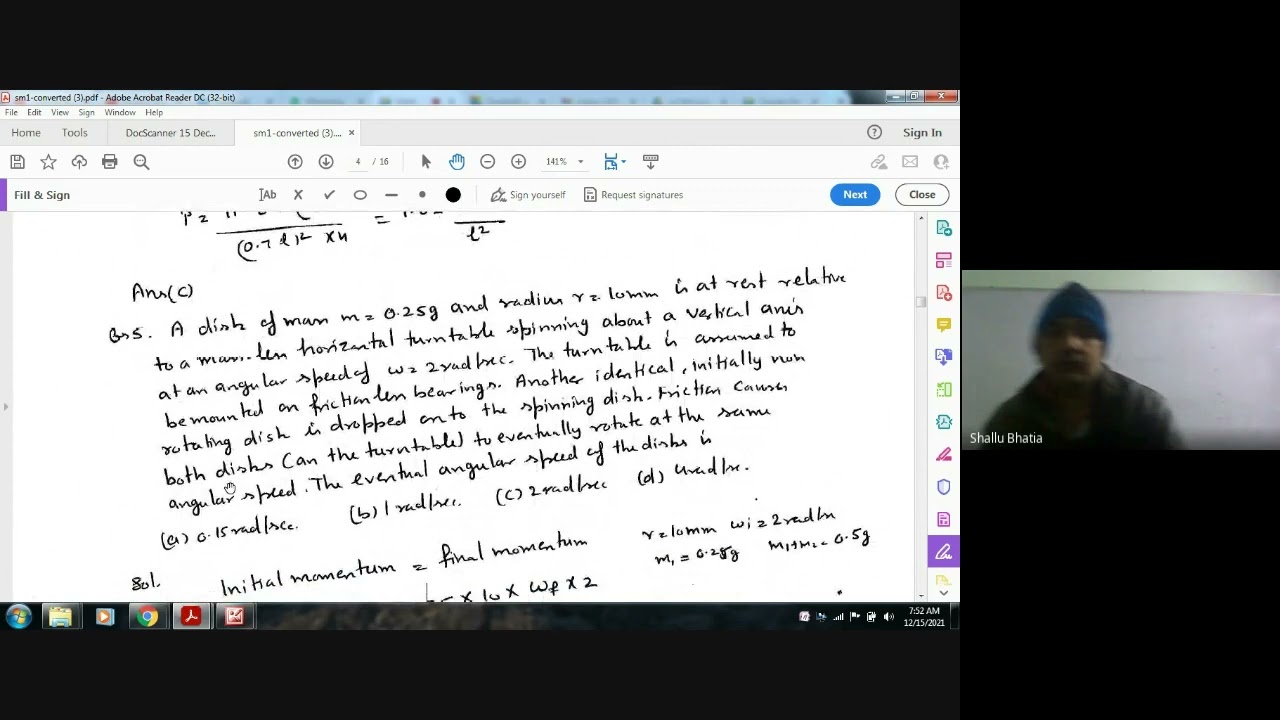Open Chrome from the taskbar

(147, 617)
